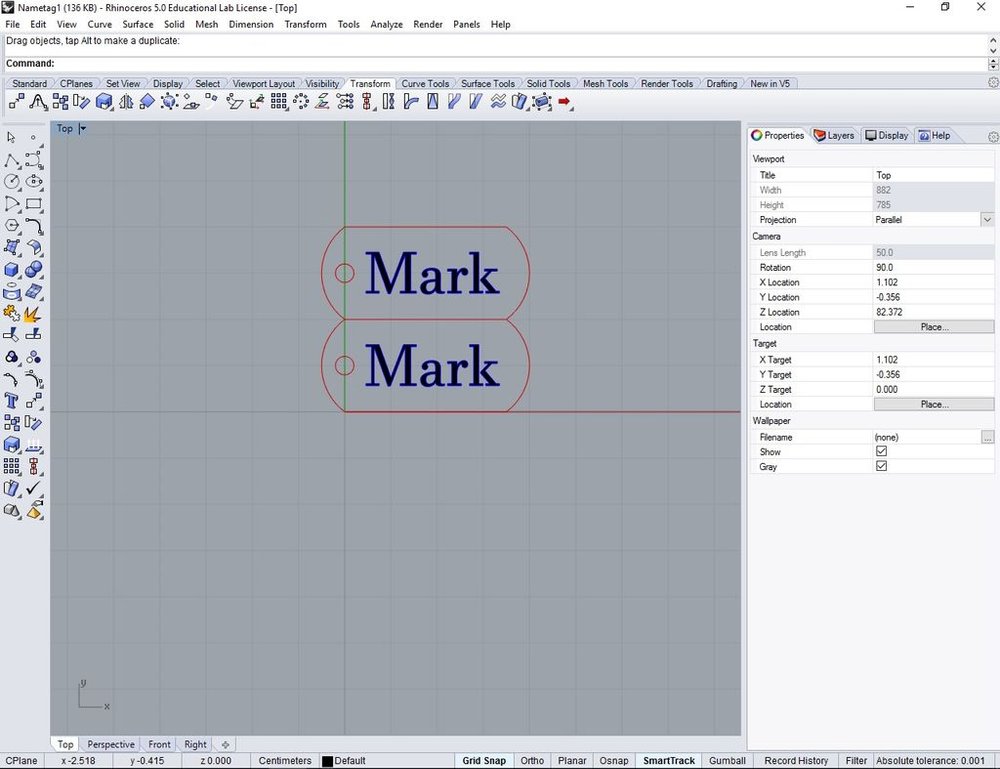Screen dimensions: 1000x769
Task: Click the Join puzzle-piece icon
Action: [x=11, y=313]
